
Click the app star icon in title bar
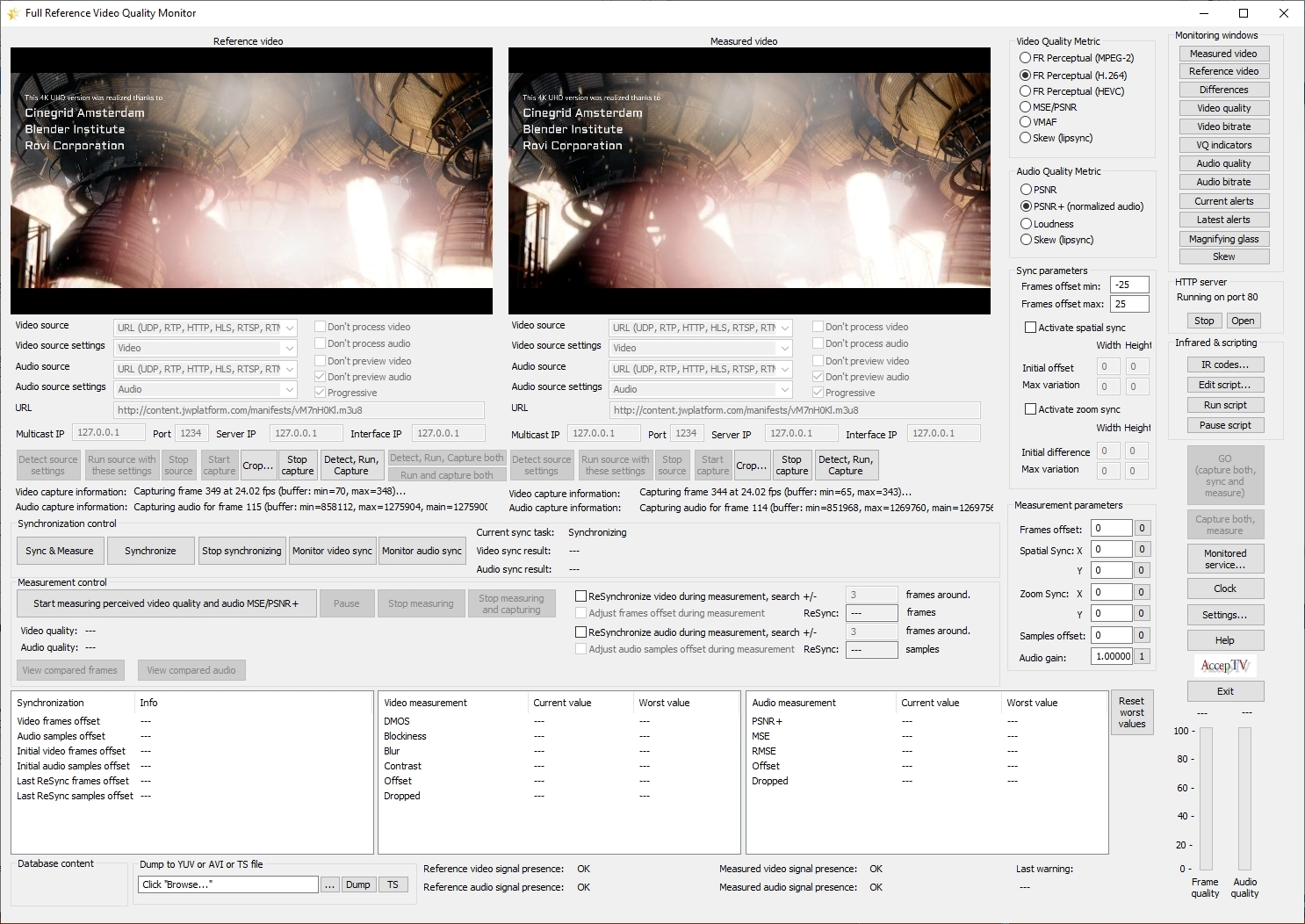click(x=12, y=13)
